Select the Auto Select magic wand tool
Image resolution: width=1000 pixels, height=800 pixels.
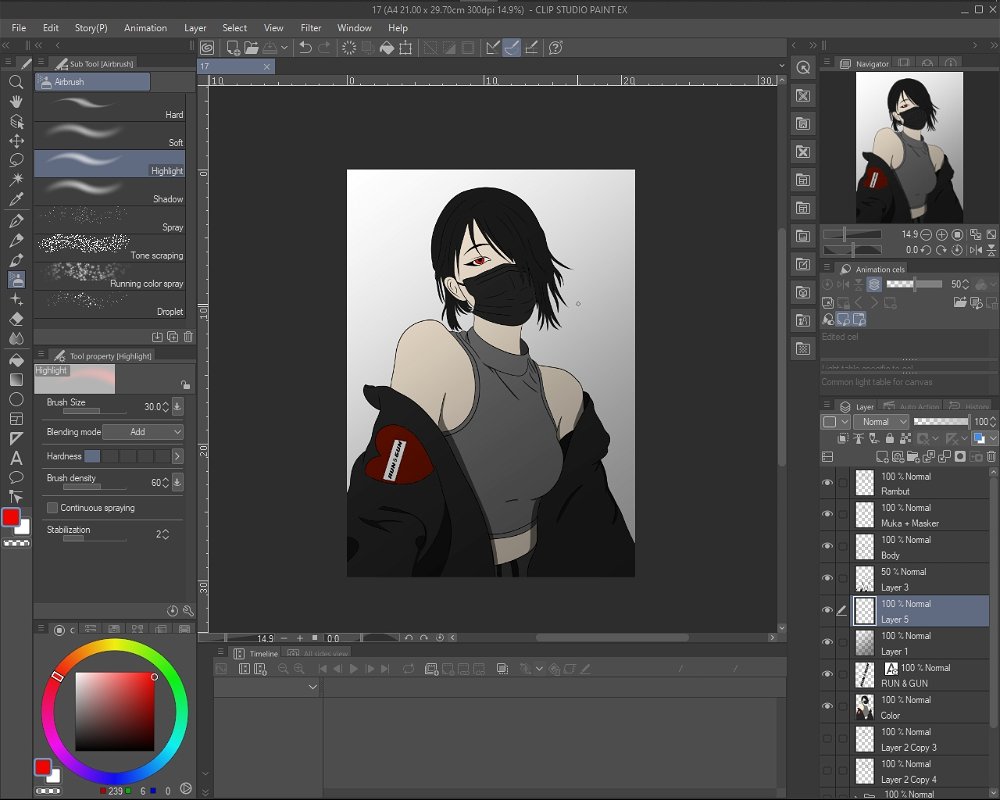(x=16, y=179)
